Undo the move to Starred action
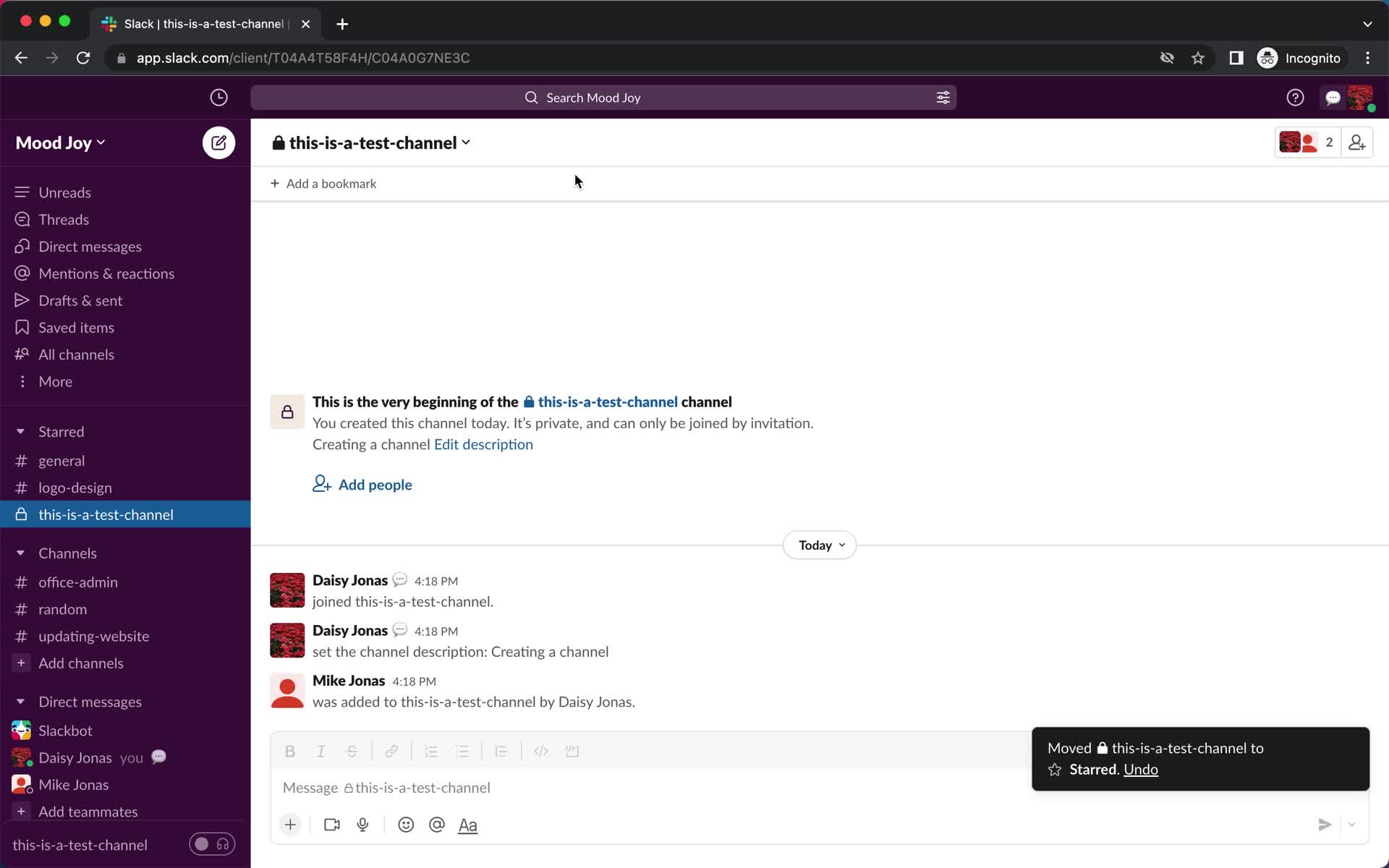 [x=1140, y=769]
